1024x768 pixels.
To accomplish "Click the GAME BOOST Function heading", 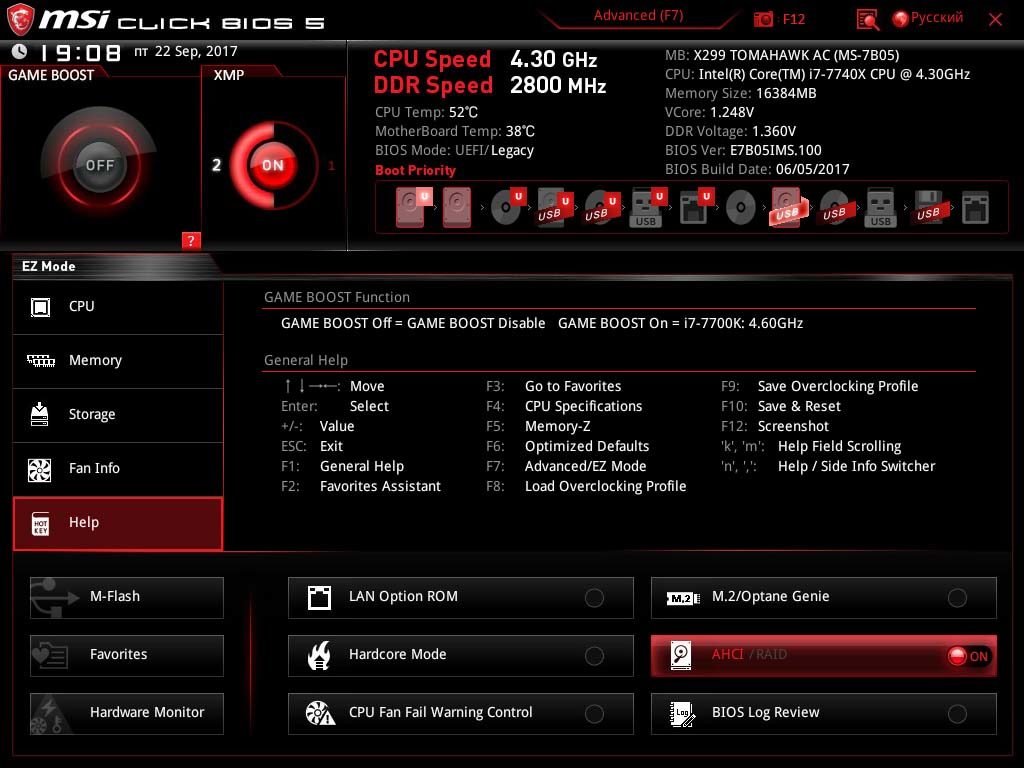I will click(337, 297).
